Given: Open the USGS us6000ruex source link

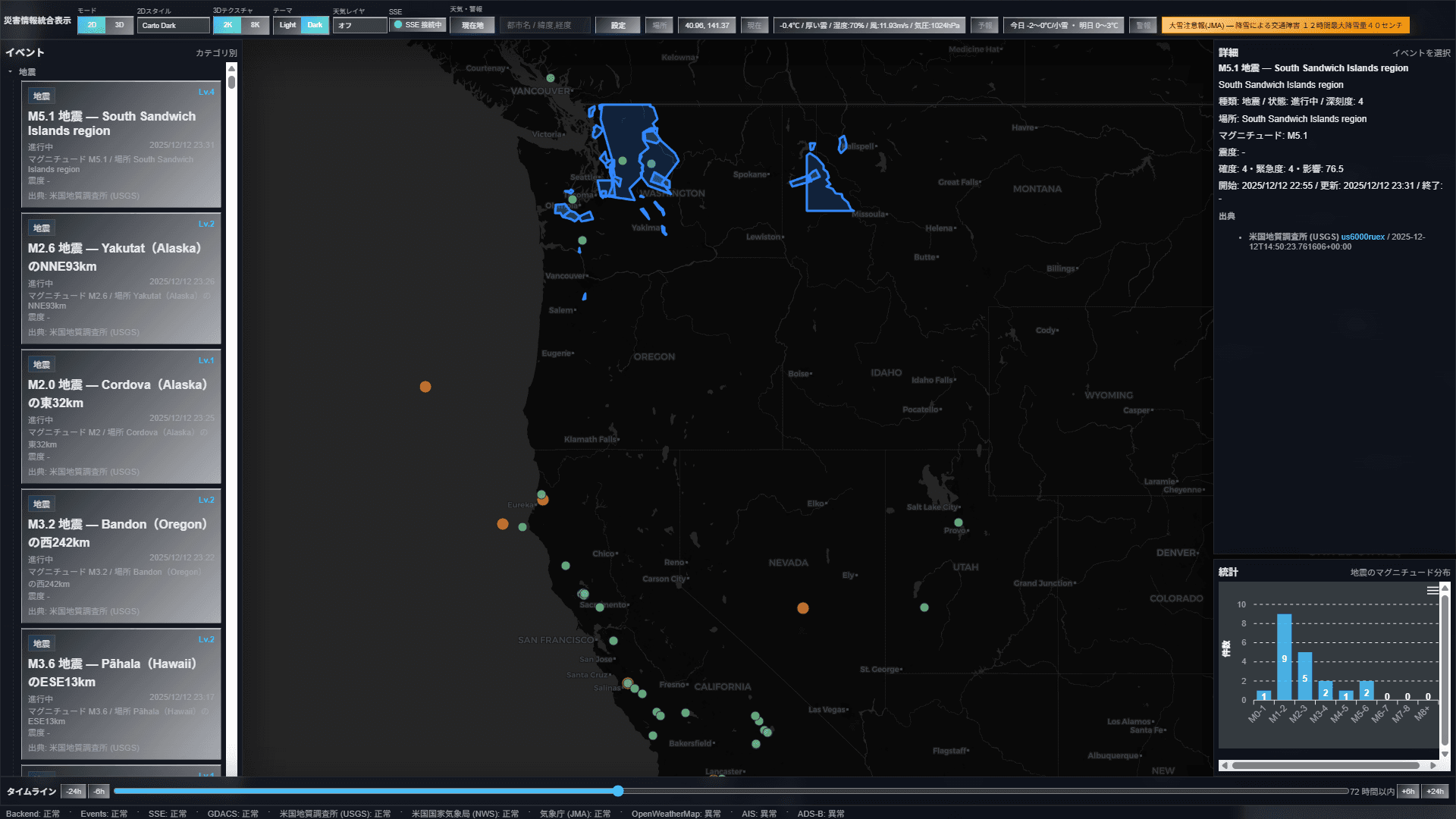Looking at the screenshot, I should [1363, 237].
